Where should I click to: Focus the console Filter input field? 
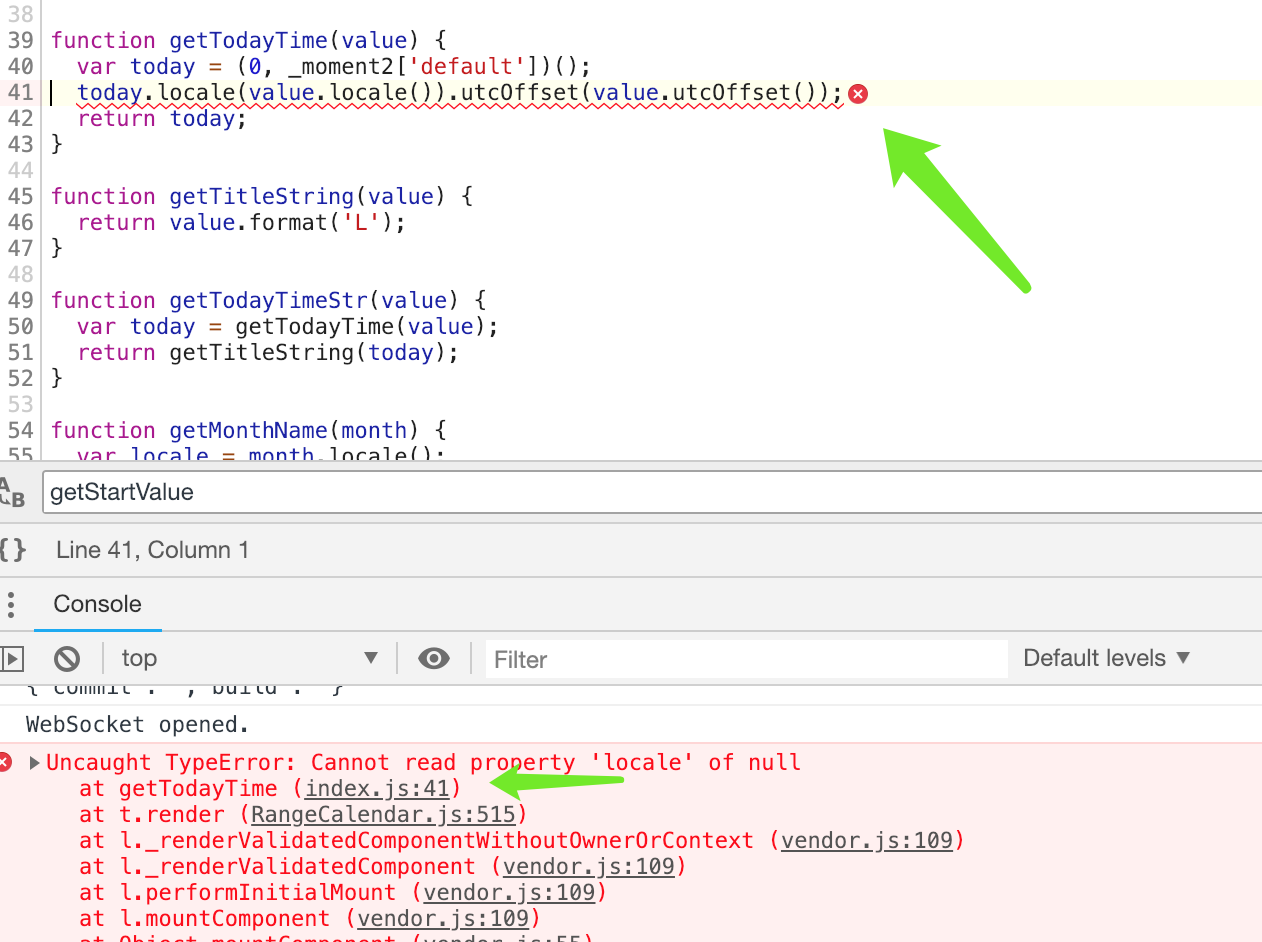tap(746, 659)
